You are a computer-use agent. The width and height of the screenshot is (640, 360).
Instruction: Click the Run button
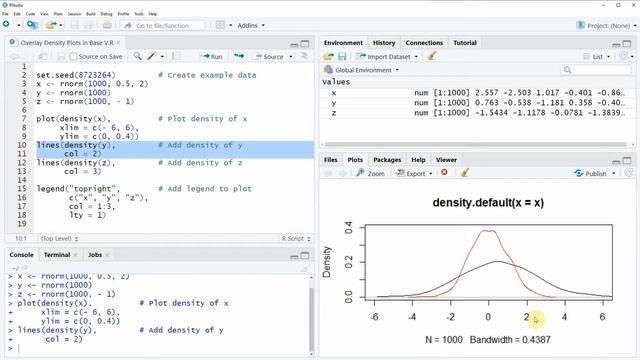click(x=211, y=56)
